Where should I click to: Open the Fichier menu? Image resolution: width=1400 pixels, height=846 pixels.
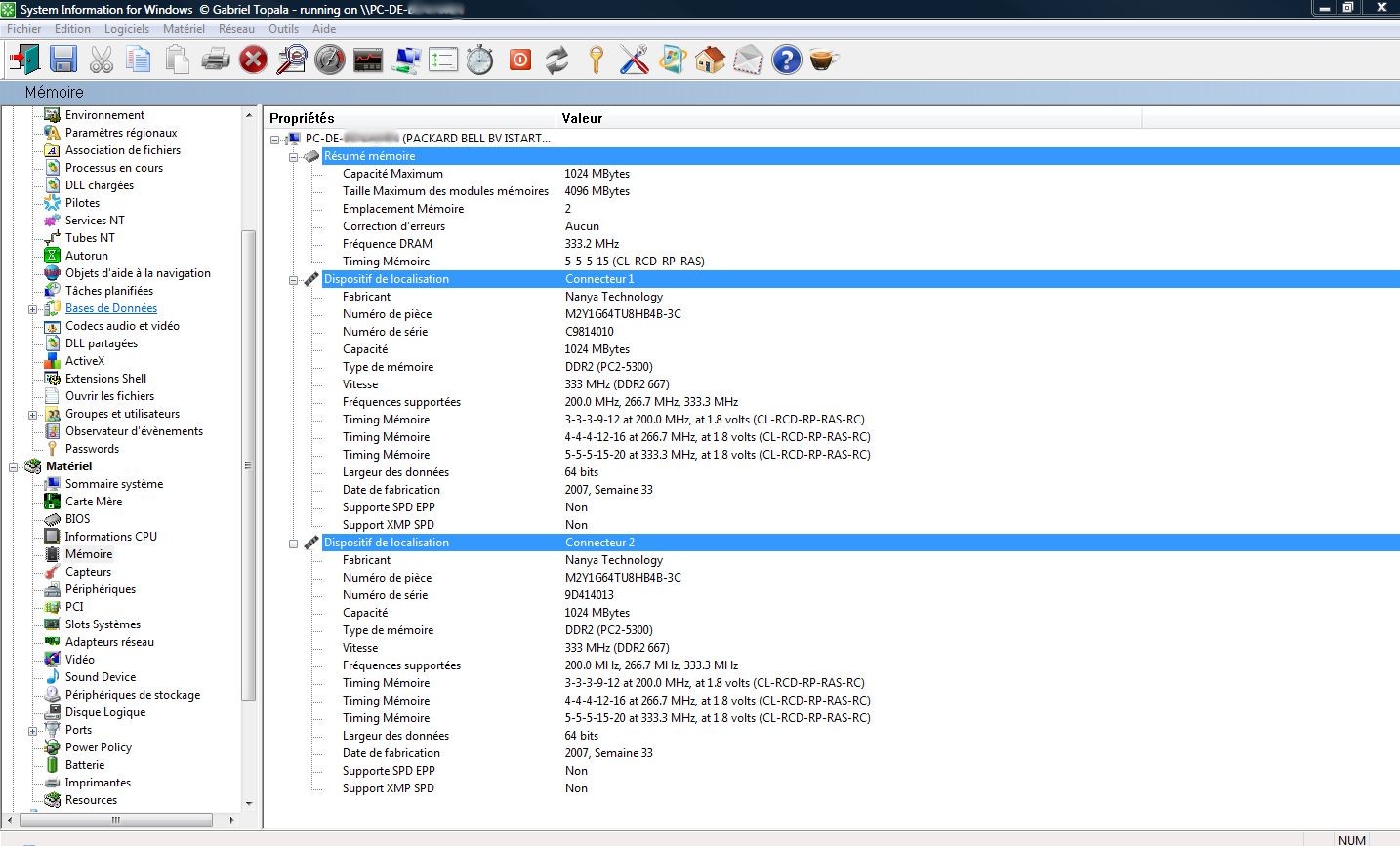[x=24, y=29]
